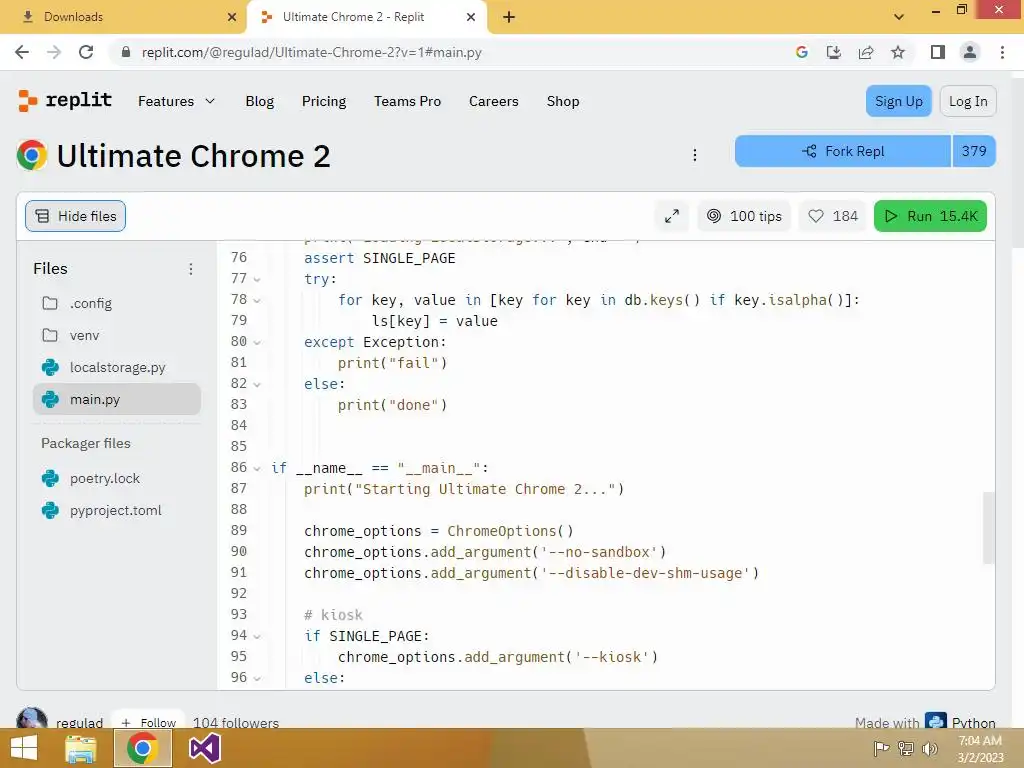Click the code editor scrollbar thumb
This screenshot has height=768, width=1024.
989,528
